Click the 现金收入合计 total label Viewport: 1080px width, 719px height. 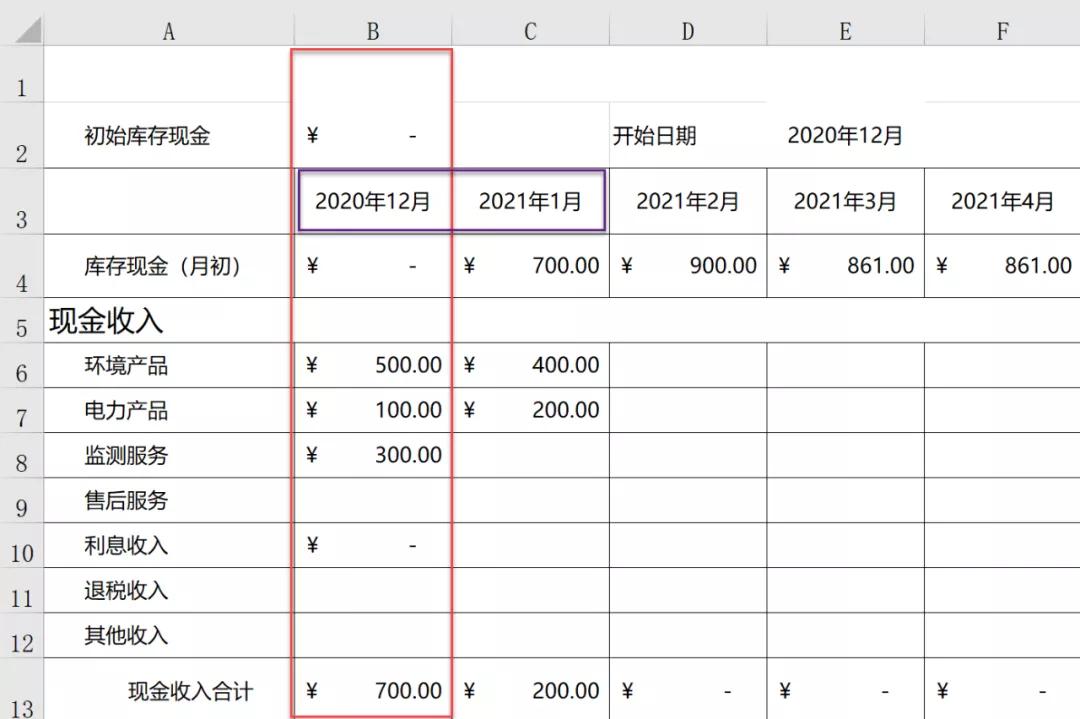[x=190, y=691]
